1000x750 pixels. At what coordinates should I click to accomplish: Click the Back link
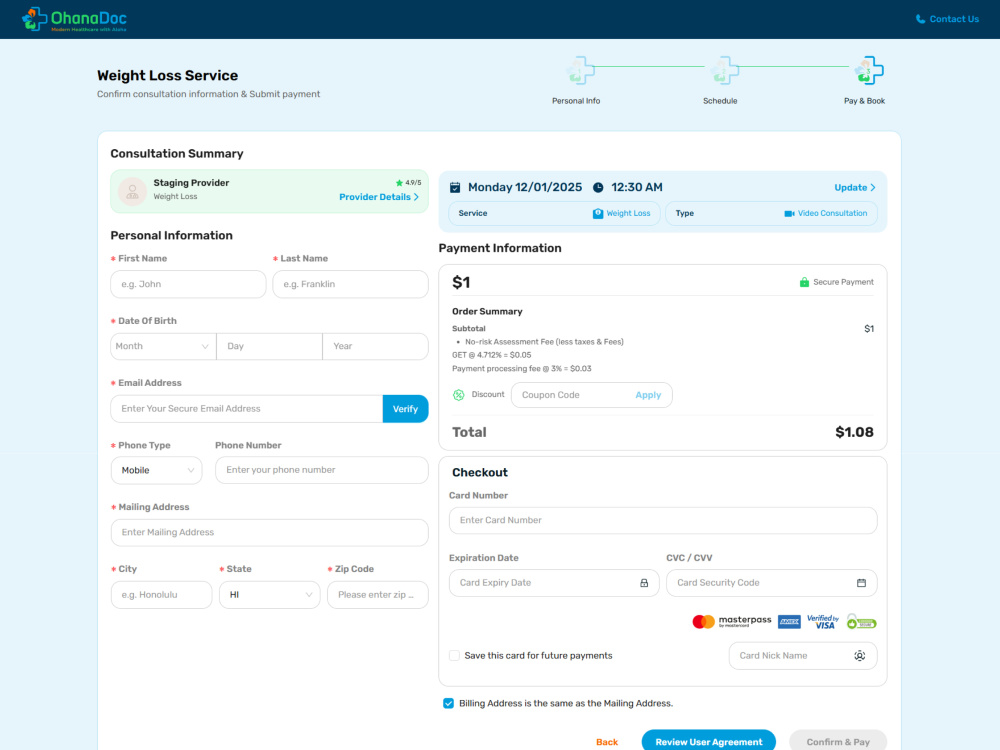[x=607, y=742]
